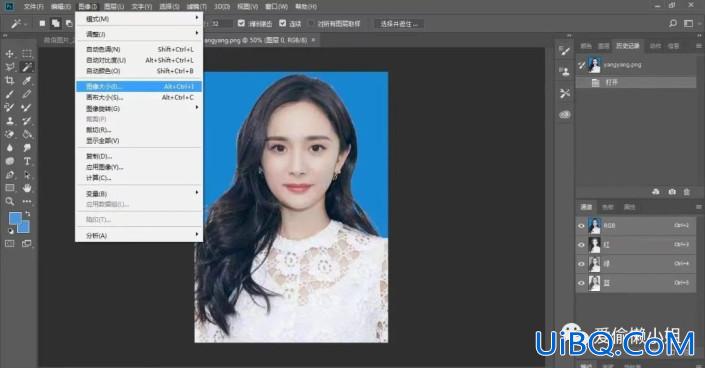Toggle the Contiguous checkbox
The image size is (705, 368).
tap(282, 23)
